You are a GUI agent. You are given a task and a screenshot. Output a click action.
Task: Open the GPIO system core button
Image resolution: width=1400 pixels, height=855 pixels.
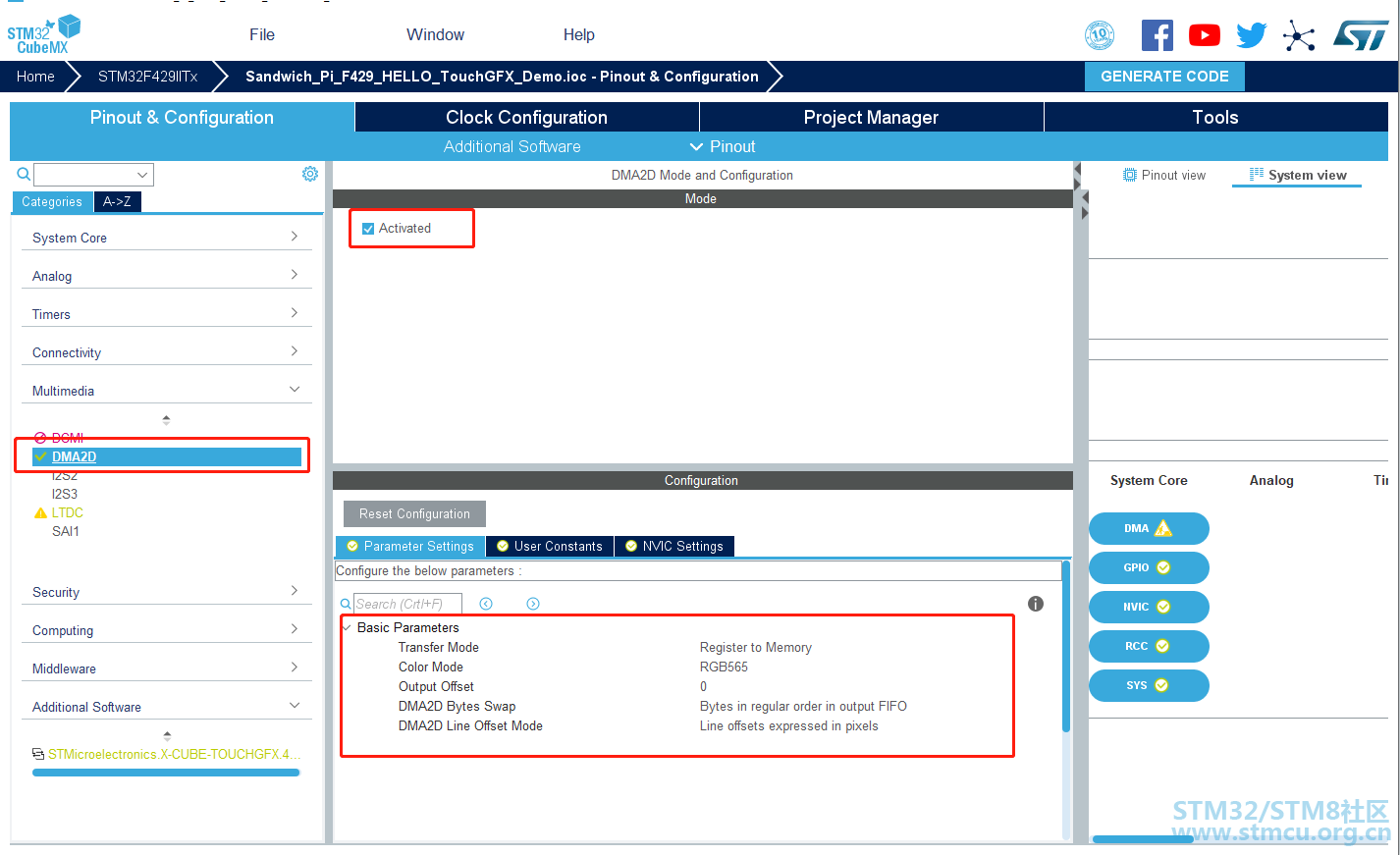[x=1149, y=567]
